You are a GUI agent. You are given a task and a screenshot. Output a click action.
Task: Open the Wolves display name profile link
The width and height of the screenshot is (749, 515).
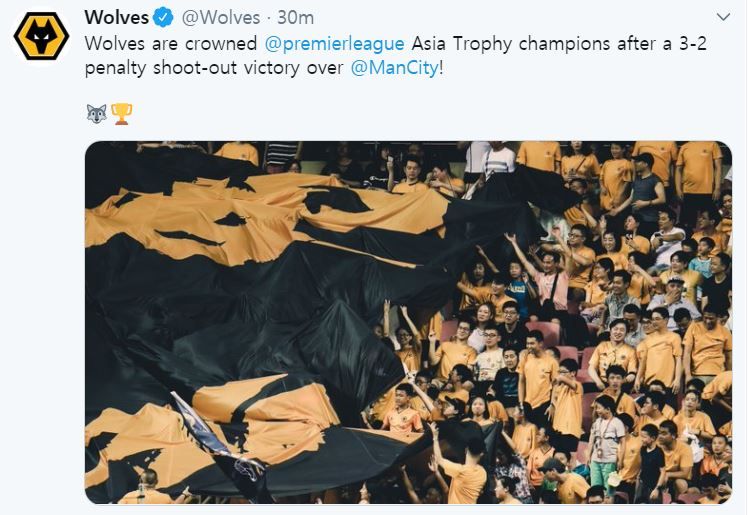(116, 18)
